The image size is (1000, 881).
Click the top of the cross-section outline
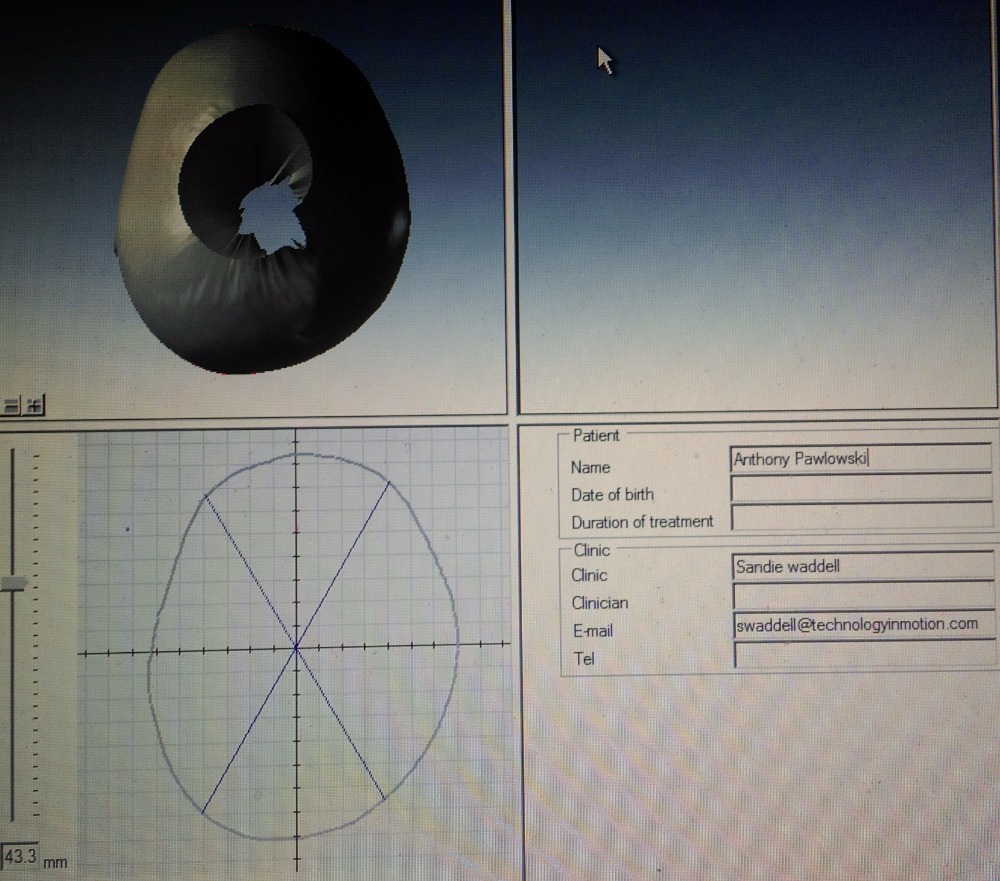point(296,455)
